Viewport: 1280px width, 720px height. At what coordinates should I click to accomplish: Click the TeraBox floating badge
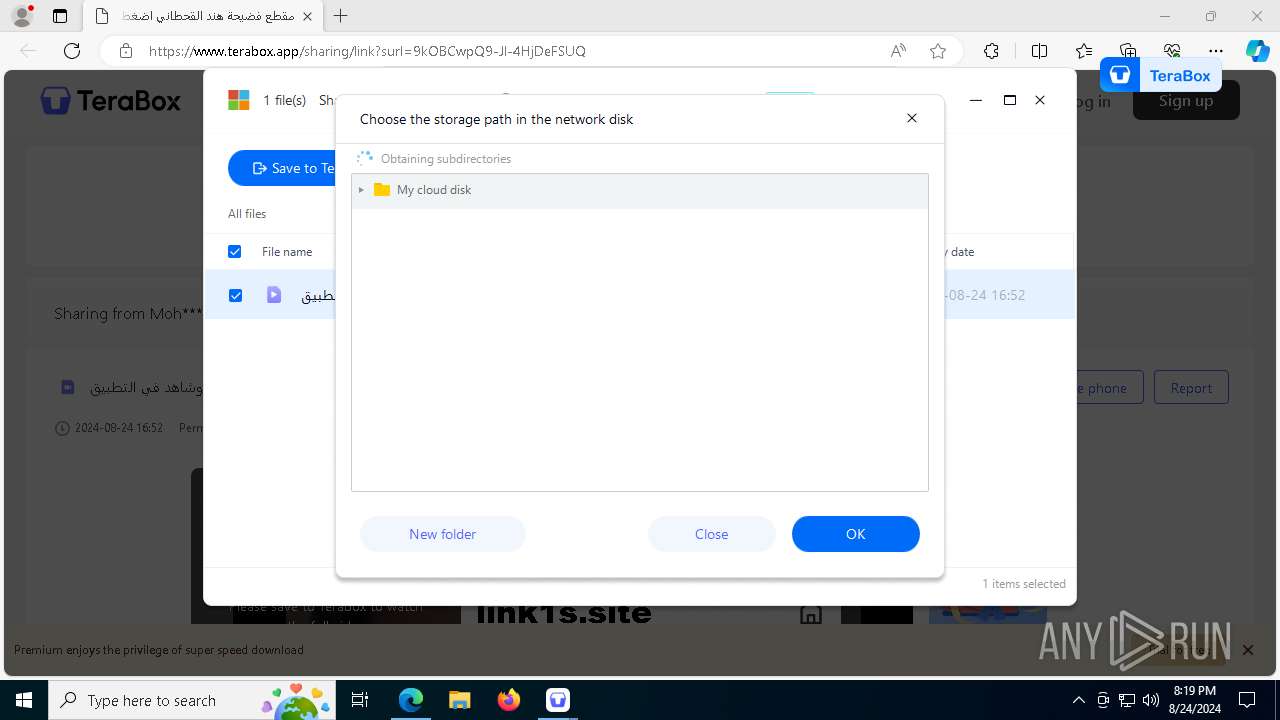click(1160, 75)
